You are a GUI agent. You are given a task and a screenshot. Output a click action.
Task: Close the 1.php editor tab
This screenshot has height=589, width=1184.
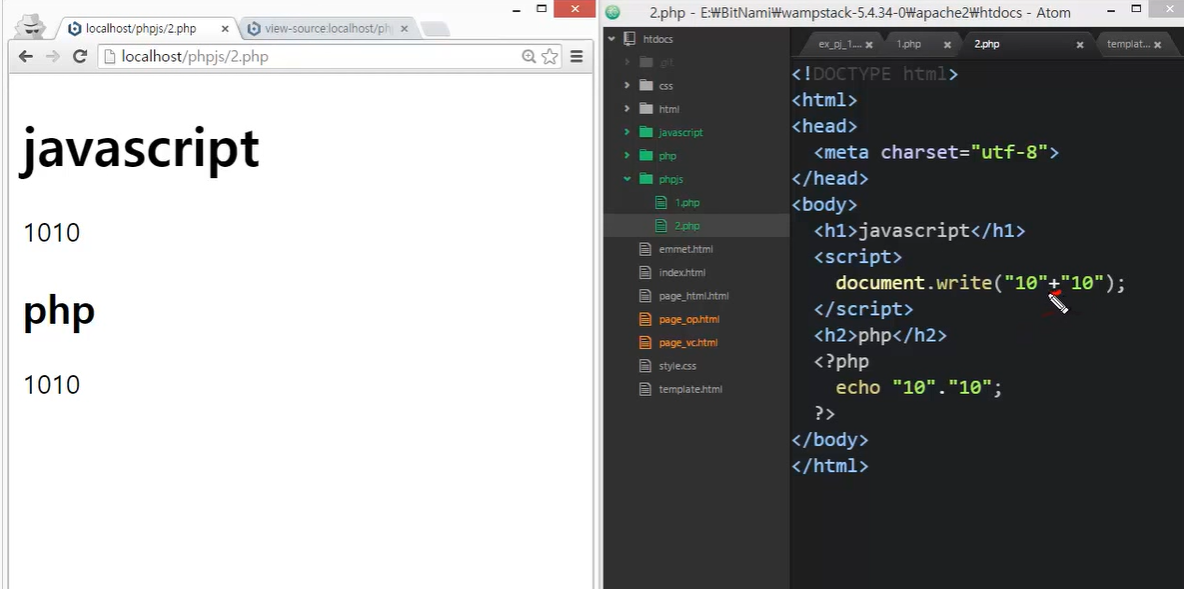[x=947, y=45]
